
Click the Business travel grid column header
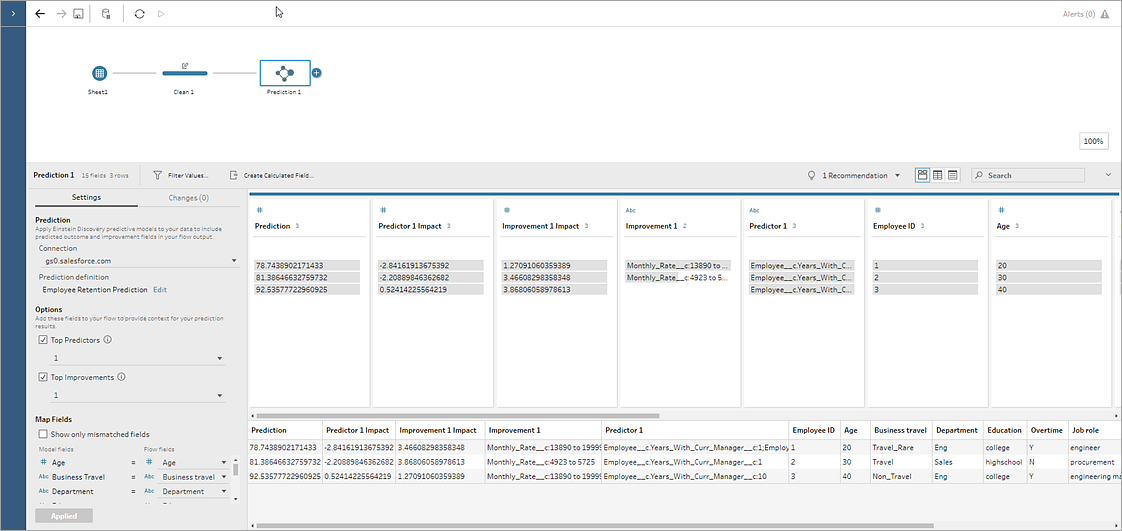pyautogui.click(x=902, y=430)
